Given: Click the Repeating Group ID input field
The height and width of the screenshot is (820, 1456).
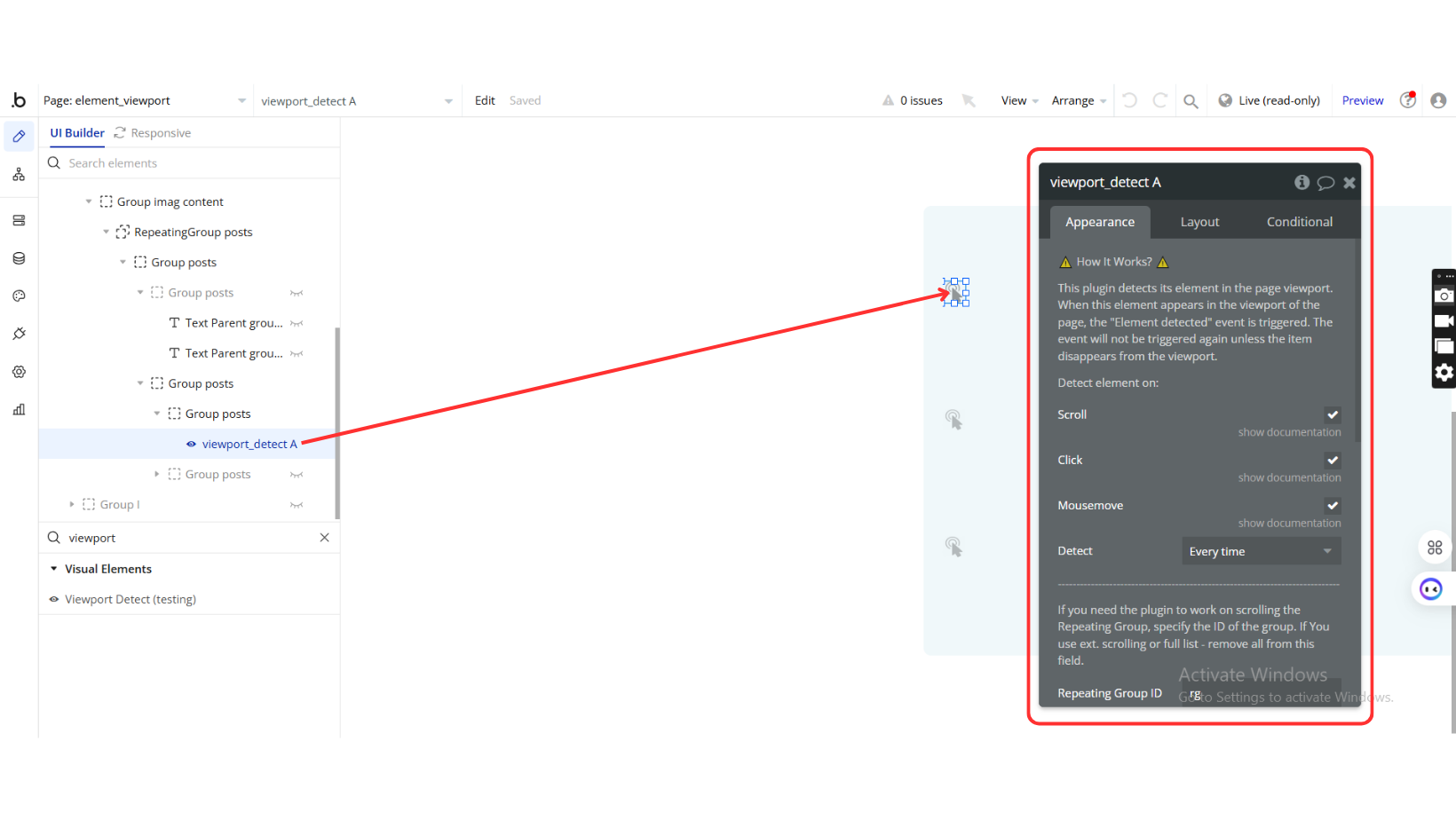Looking at the screenshot, I should coord(1261,693).
